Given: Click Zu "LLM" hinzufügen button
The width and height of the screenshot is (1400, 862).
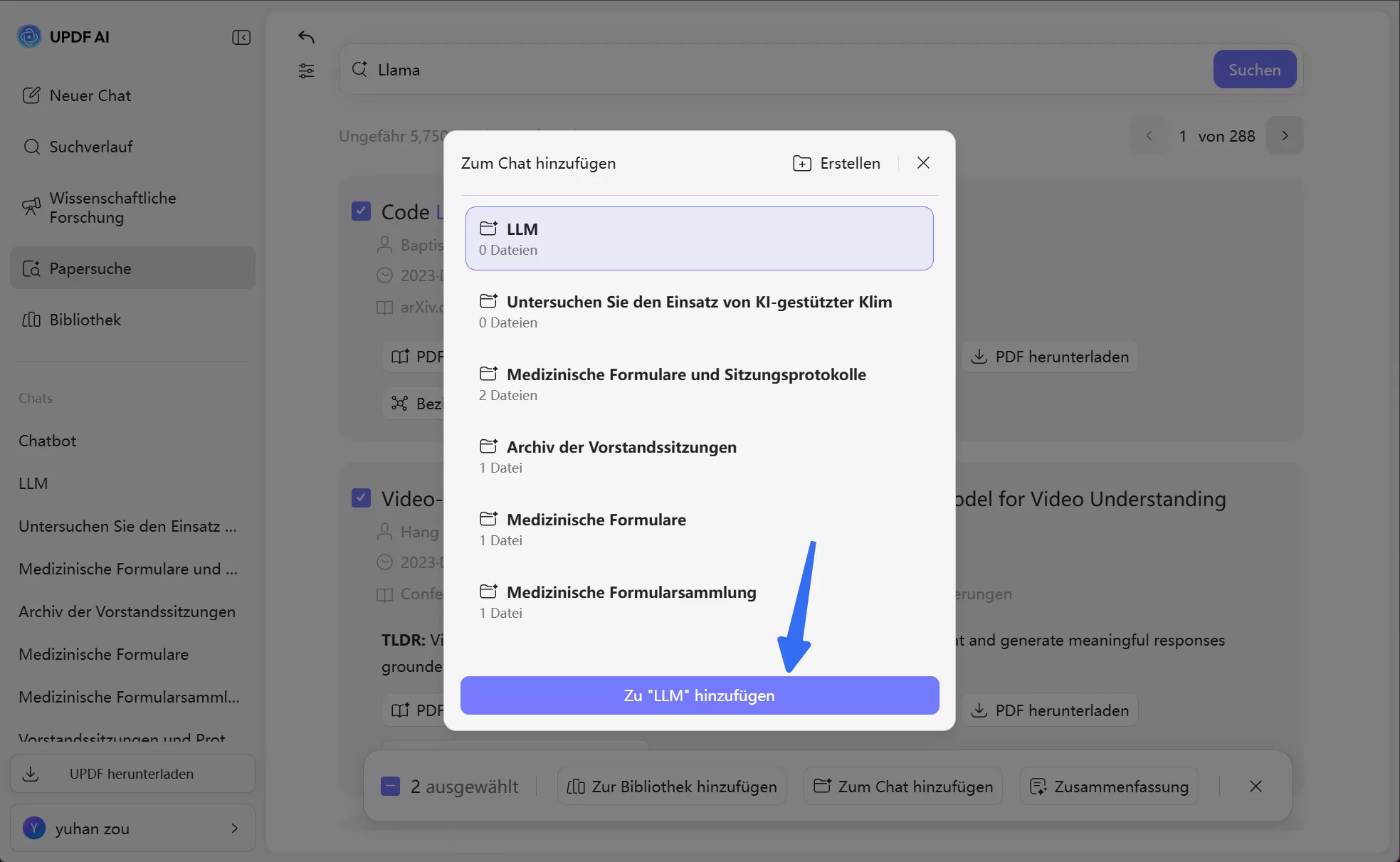Looking at the screenshot, I should click(x=699, y=695).
